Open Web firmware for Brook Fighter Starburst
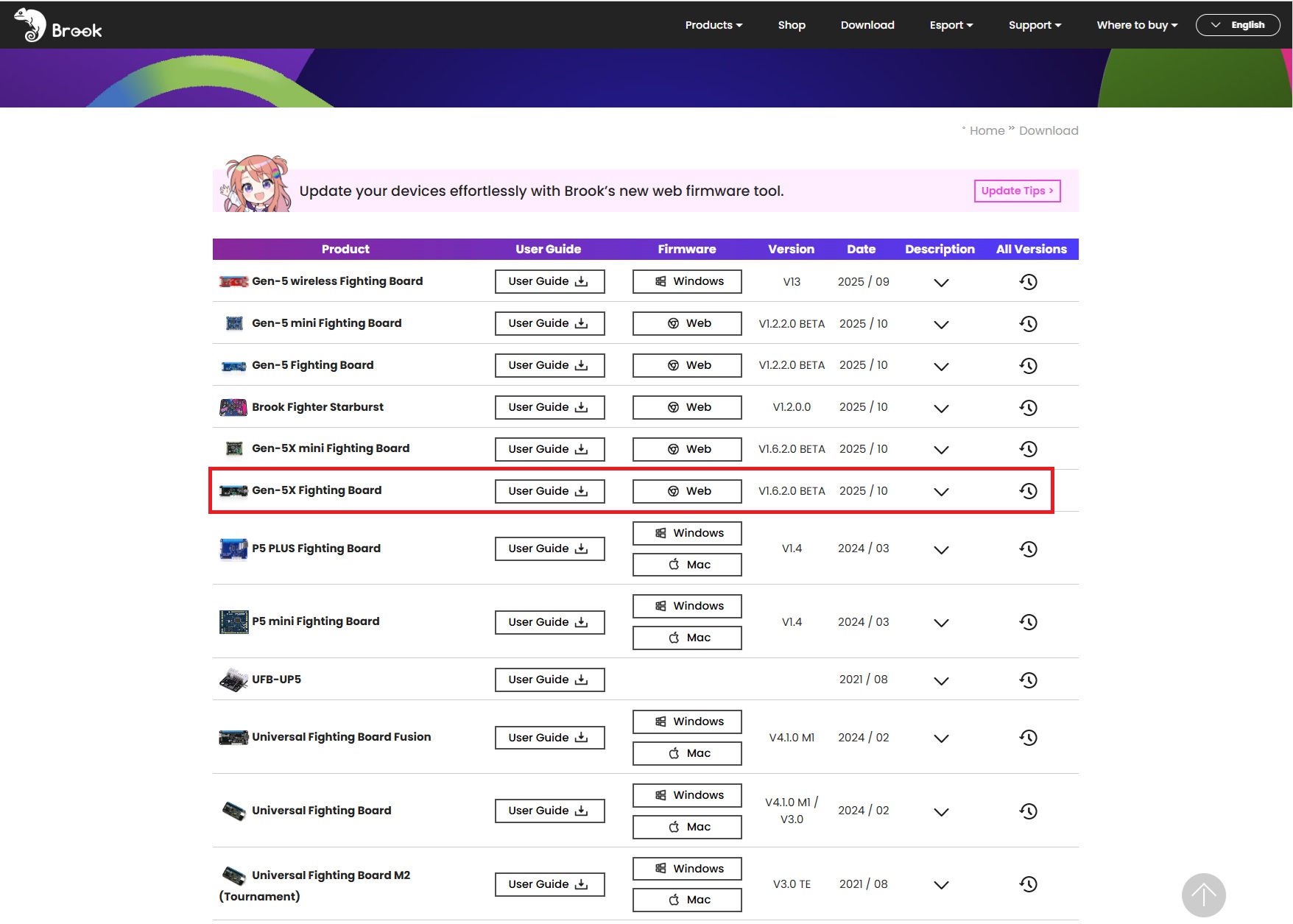This screenshot has height=924, width=1293. click(687, 407)
